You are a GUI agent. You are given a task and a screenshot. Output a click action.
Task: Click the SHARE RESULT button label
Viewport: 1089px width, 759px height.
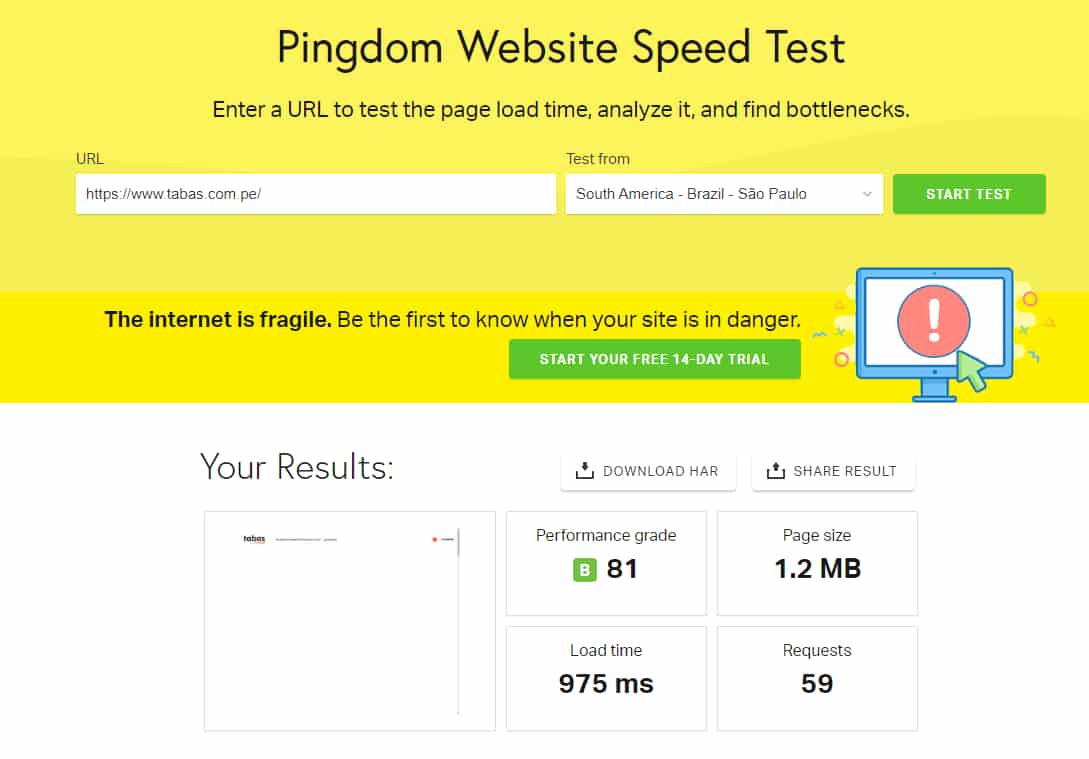tap(844, 471)
